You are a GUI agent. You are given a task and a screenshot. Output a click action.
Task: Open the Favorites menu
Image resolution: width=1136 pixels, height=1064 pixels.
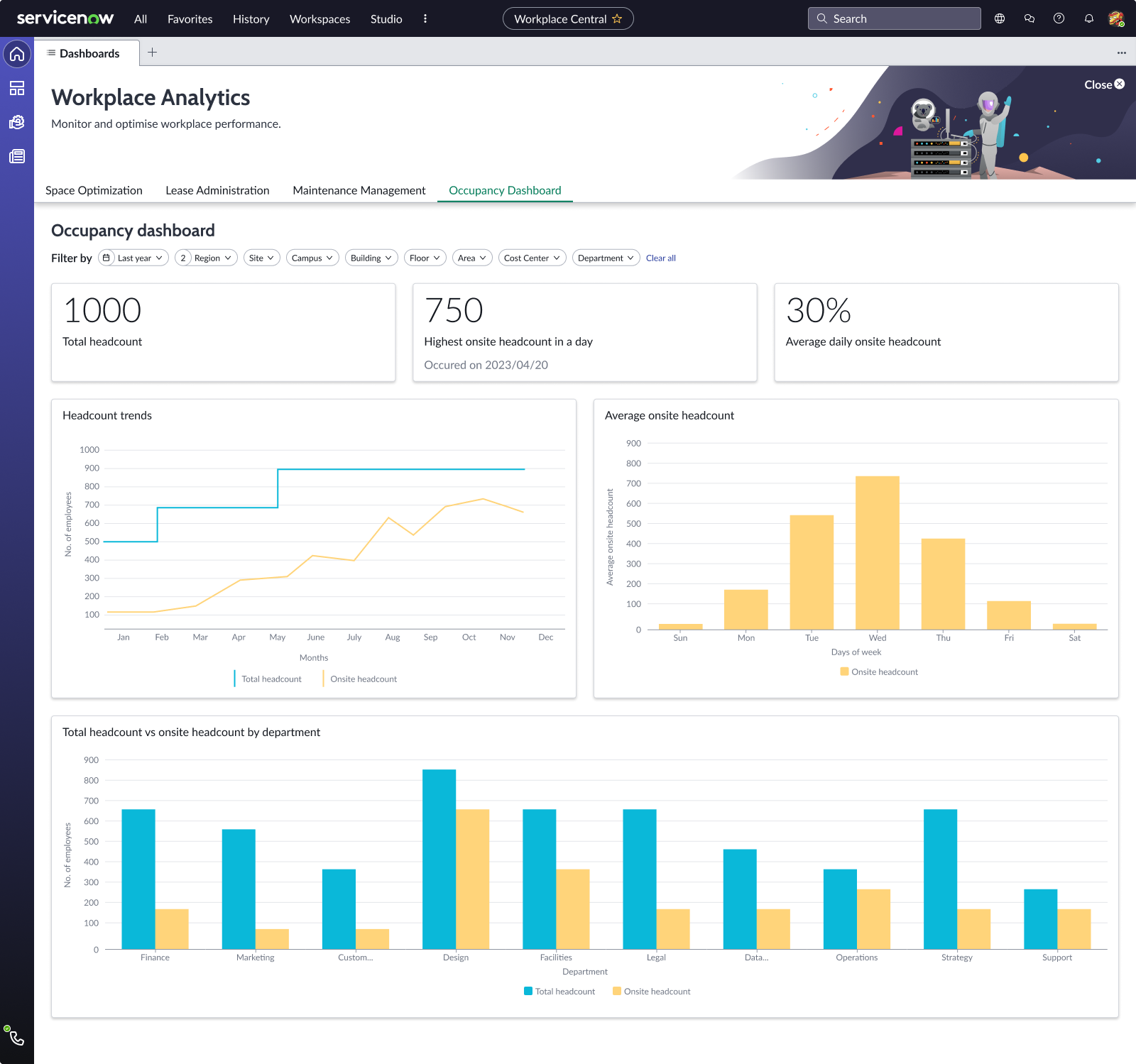coord(190,18)
